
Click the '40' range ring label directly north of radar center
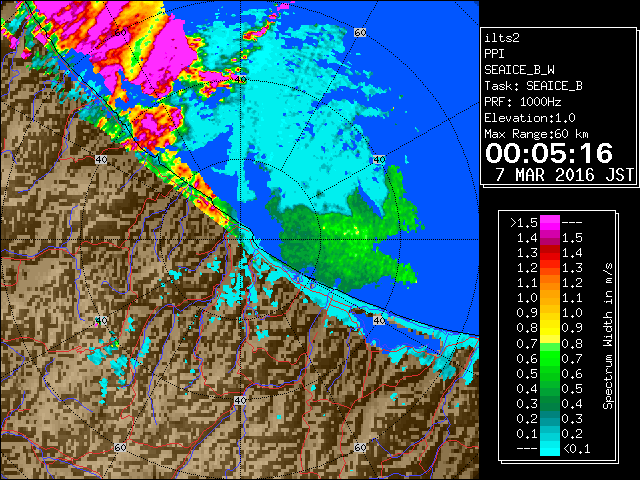tap(240, 80)
